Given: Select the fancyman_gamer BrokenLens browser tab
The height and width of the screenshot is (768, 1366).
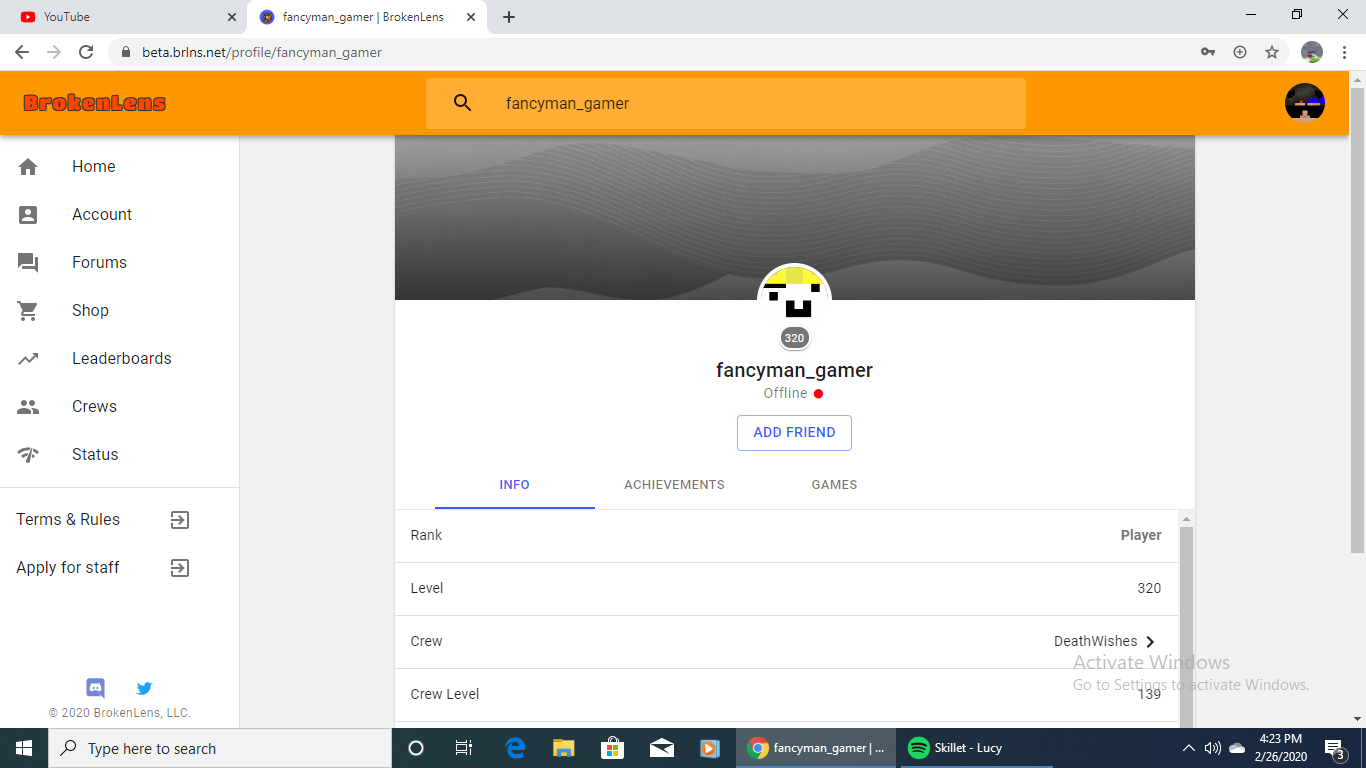Looking at the screenshot, I should (x=367, y=17).
